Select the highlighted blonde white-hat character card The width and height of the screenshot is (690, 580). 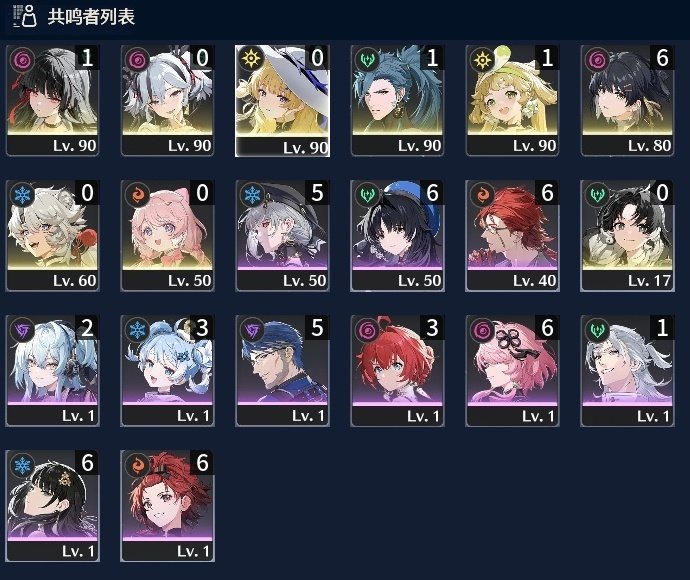(x=283, y=101)
